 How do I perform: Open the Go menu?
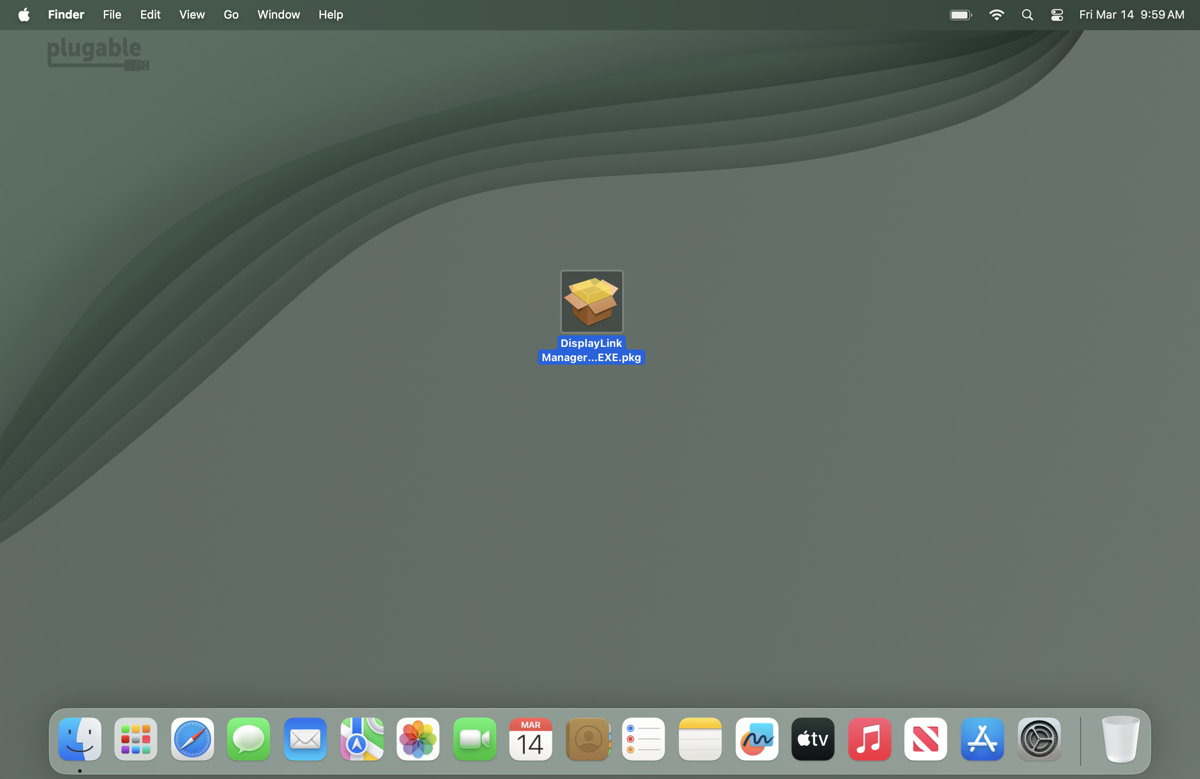click(231, 14)
